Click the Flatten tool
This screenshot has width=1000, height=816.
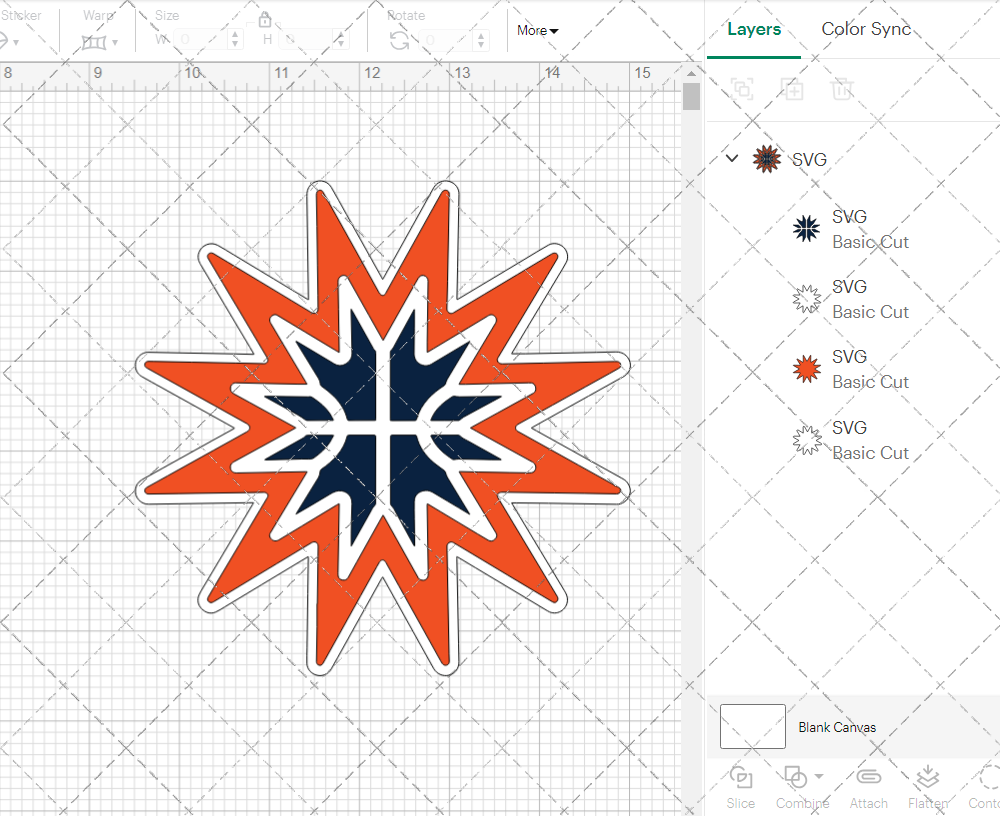tap(928, 788)
